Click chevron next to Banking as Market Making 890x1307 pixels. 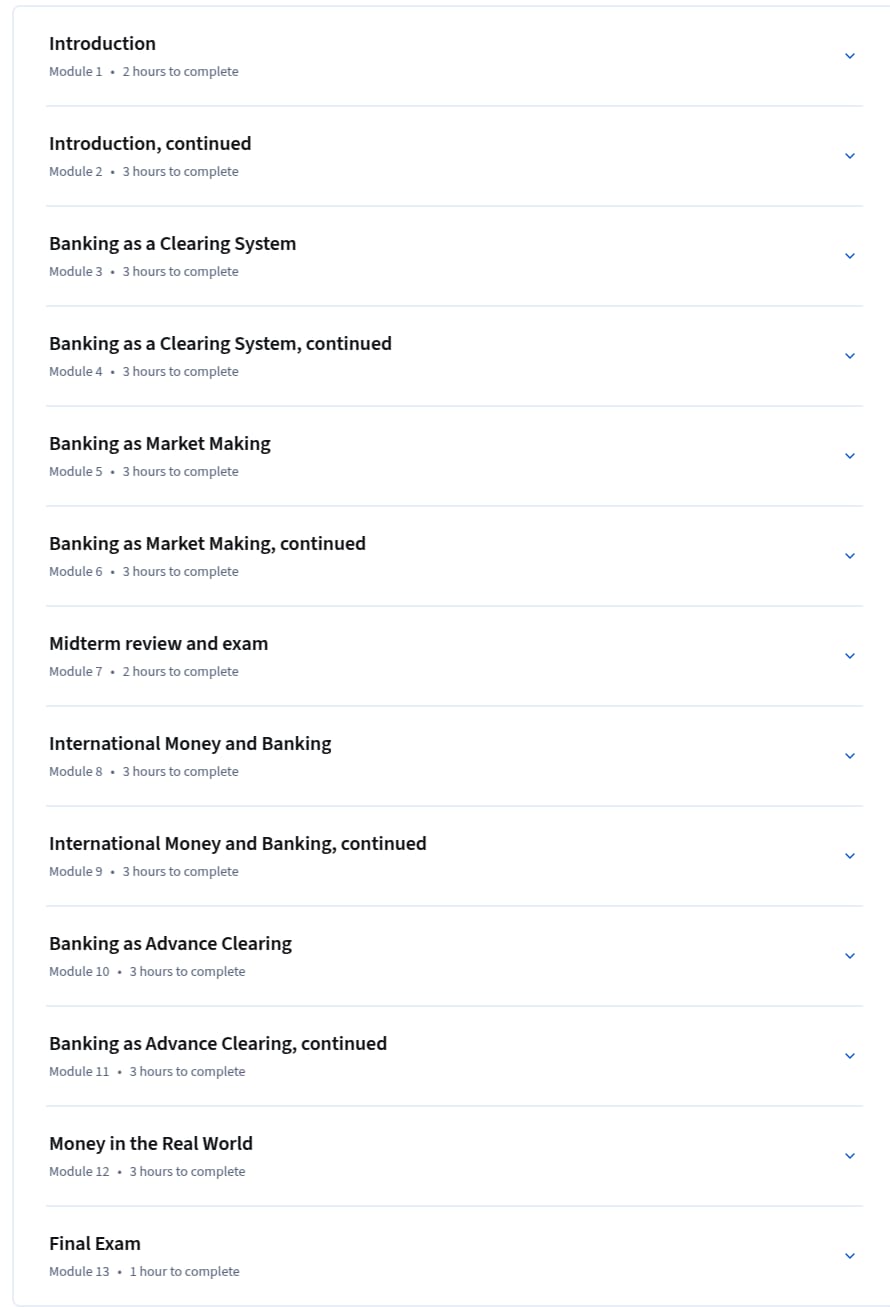(x=850, y=456)
